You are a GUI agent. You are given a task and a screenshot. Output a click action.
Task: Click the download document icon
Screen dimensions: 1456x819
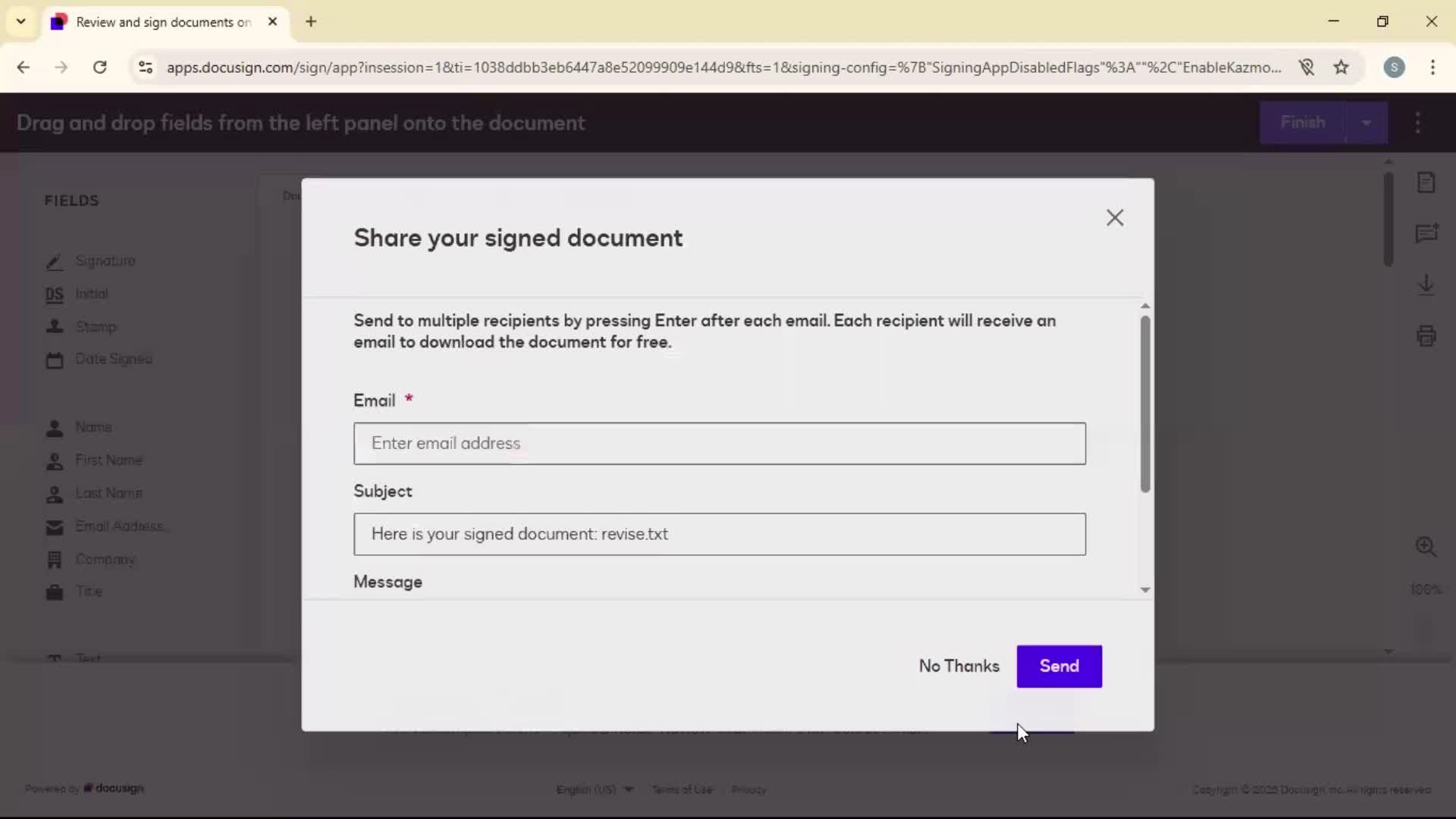pyautogui.click(x=1426, y=284)
